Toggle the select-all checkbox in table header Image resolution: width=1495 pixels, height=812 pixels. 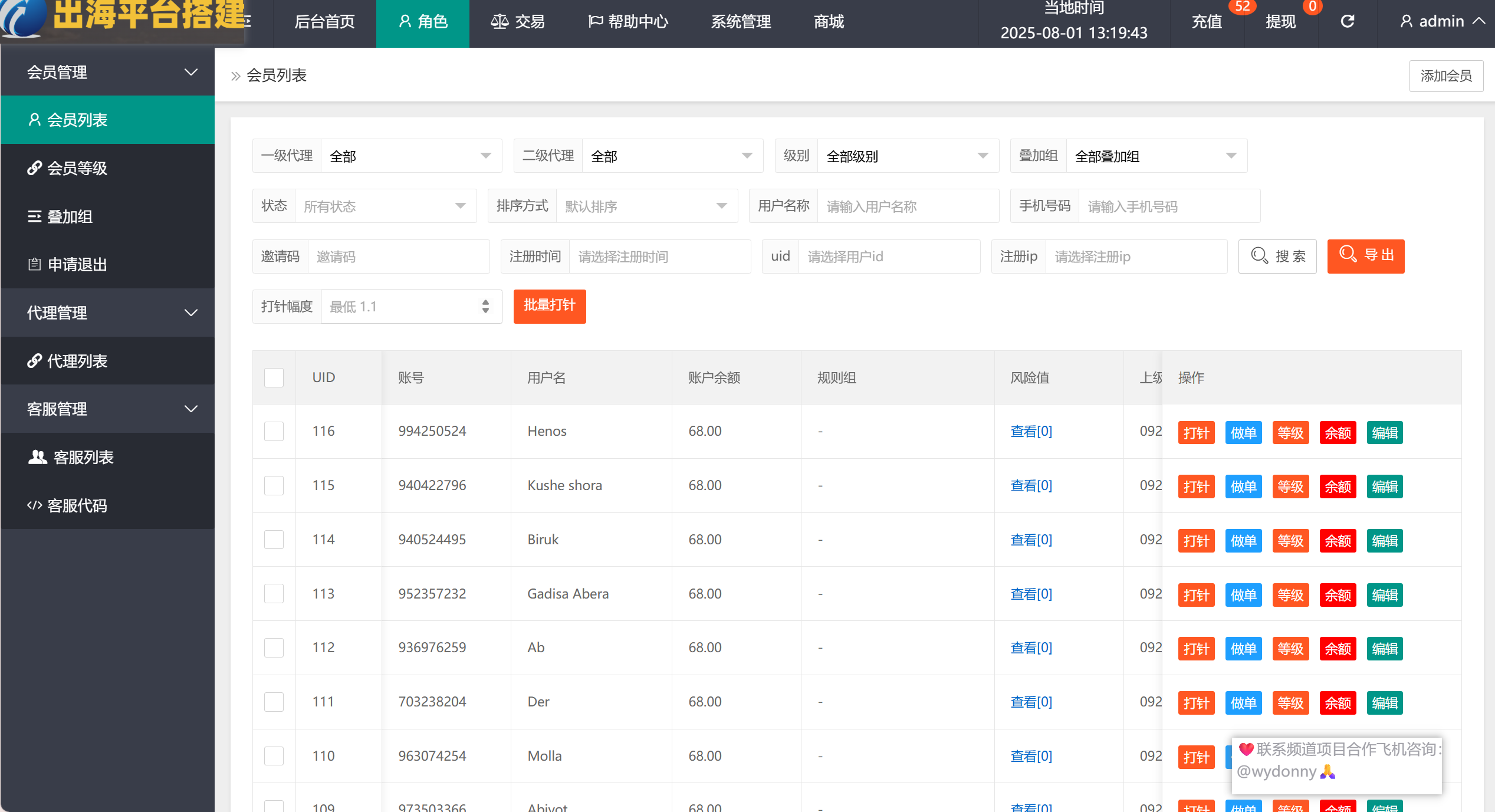point(274,377)
